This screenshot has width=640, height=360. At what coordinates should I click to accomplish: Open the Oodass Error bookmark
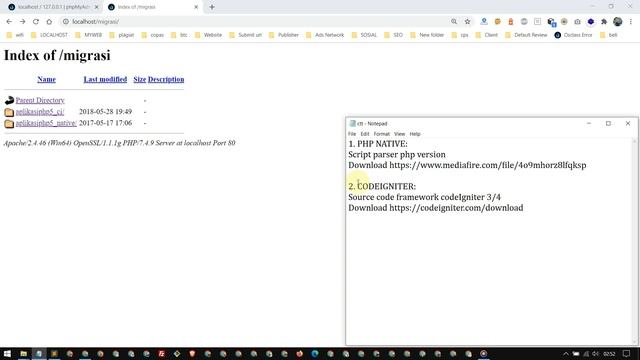(x=573, y=35)
